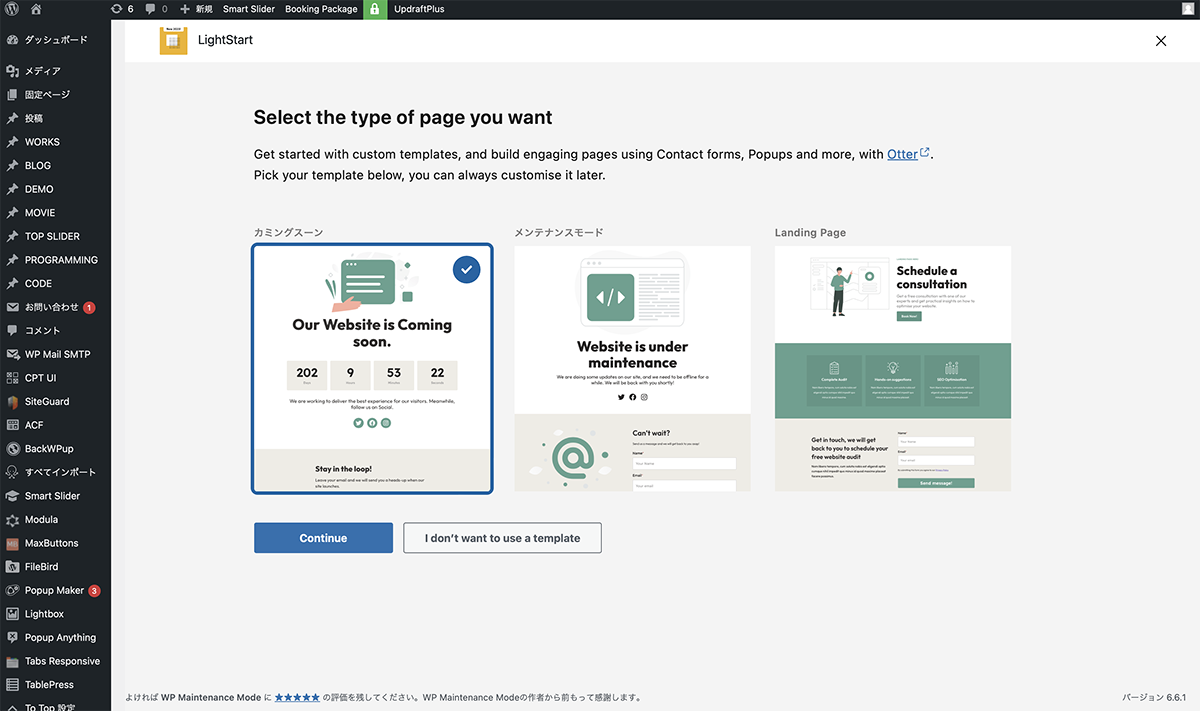The image size is (1200, 711).
Task: Click the LightStart logo icon
Action: click(173, 41)
